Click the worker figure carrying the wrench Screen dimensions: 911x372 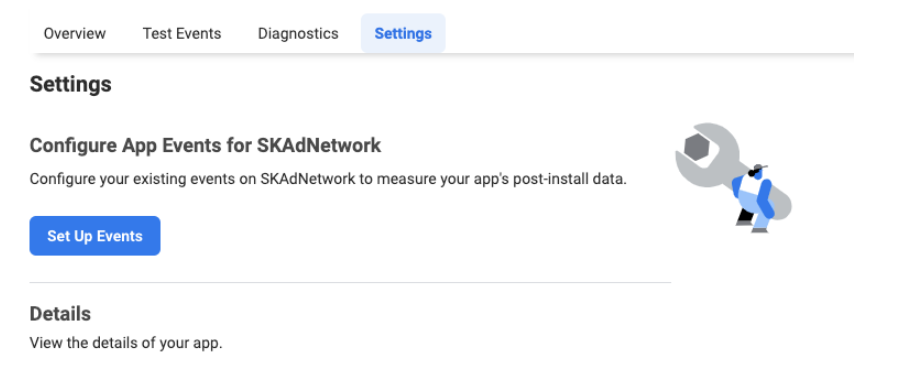pos(754,199)
